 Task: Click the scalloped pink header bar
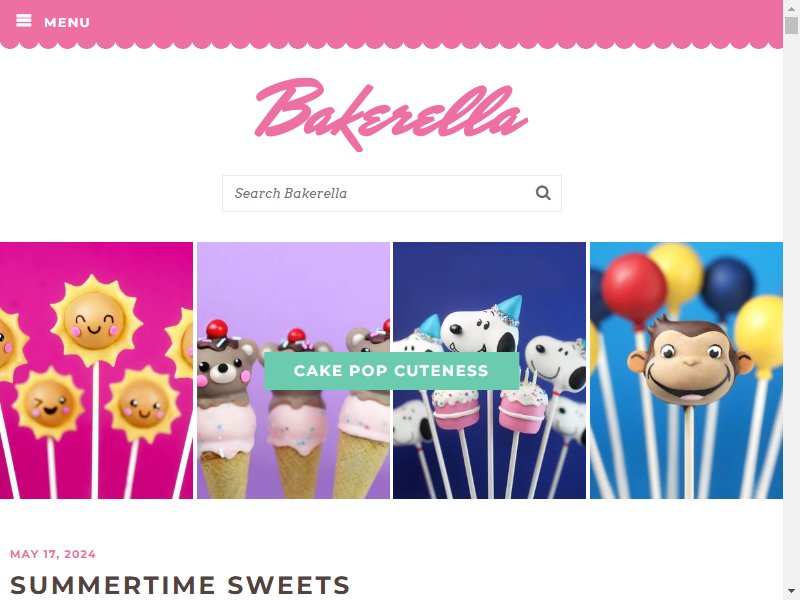pyautogui.click(x=391, y=24)
